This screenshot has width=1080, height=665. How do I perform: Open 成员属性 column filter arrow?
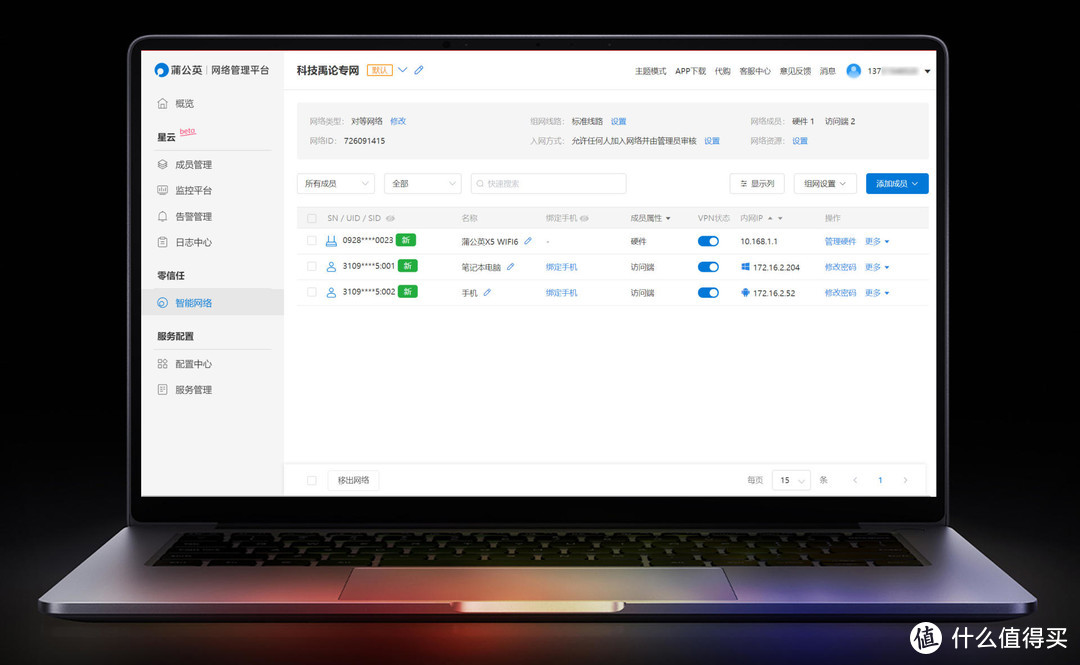tap(668, 218)
